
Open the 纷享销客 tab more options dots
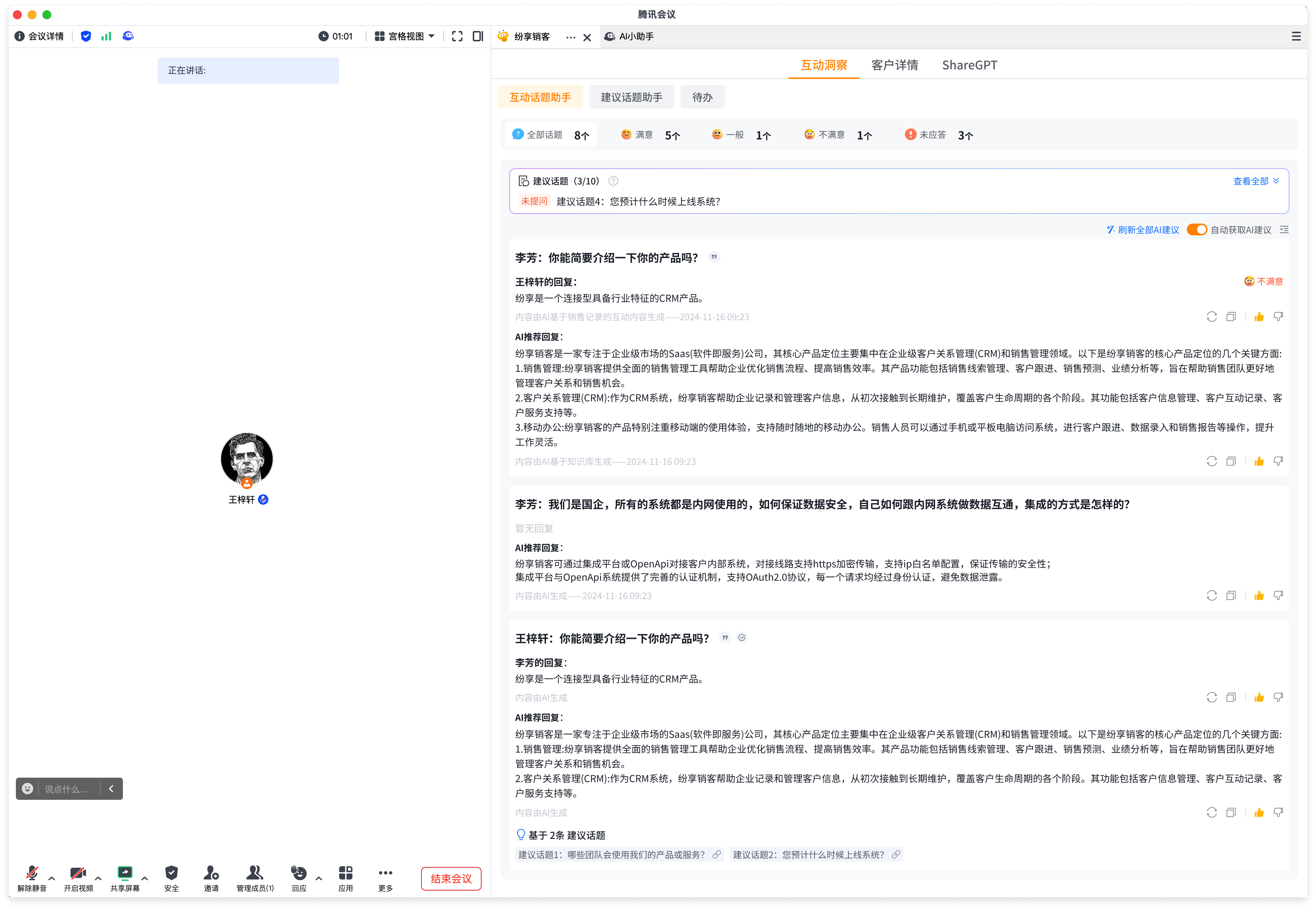point(571,38)
